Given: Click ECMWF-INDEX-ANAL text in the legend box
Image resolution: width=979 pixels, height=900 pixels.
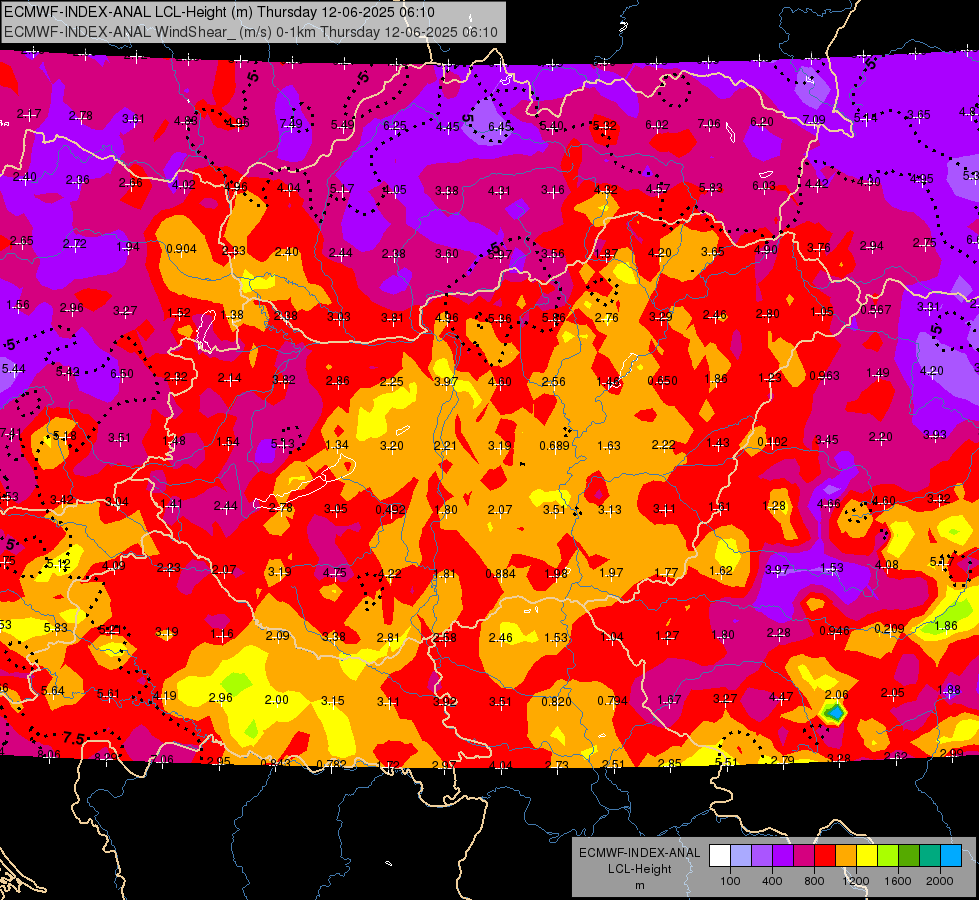Looking at the screenshot, I should (x=639, y=853).
